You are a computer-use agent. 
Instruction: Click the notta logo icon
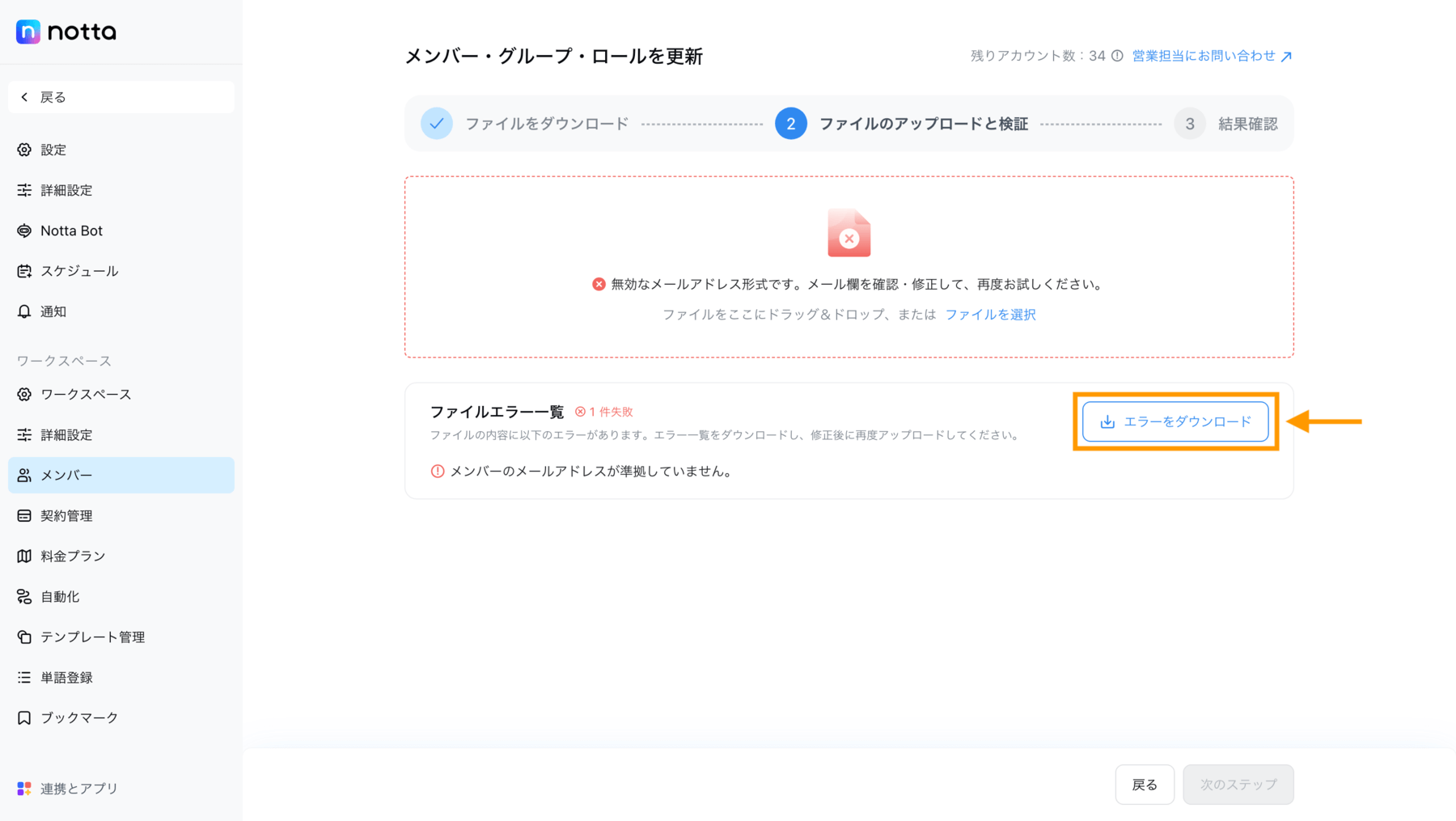[x=28, y=32]
